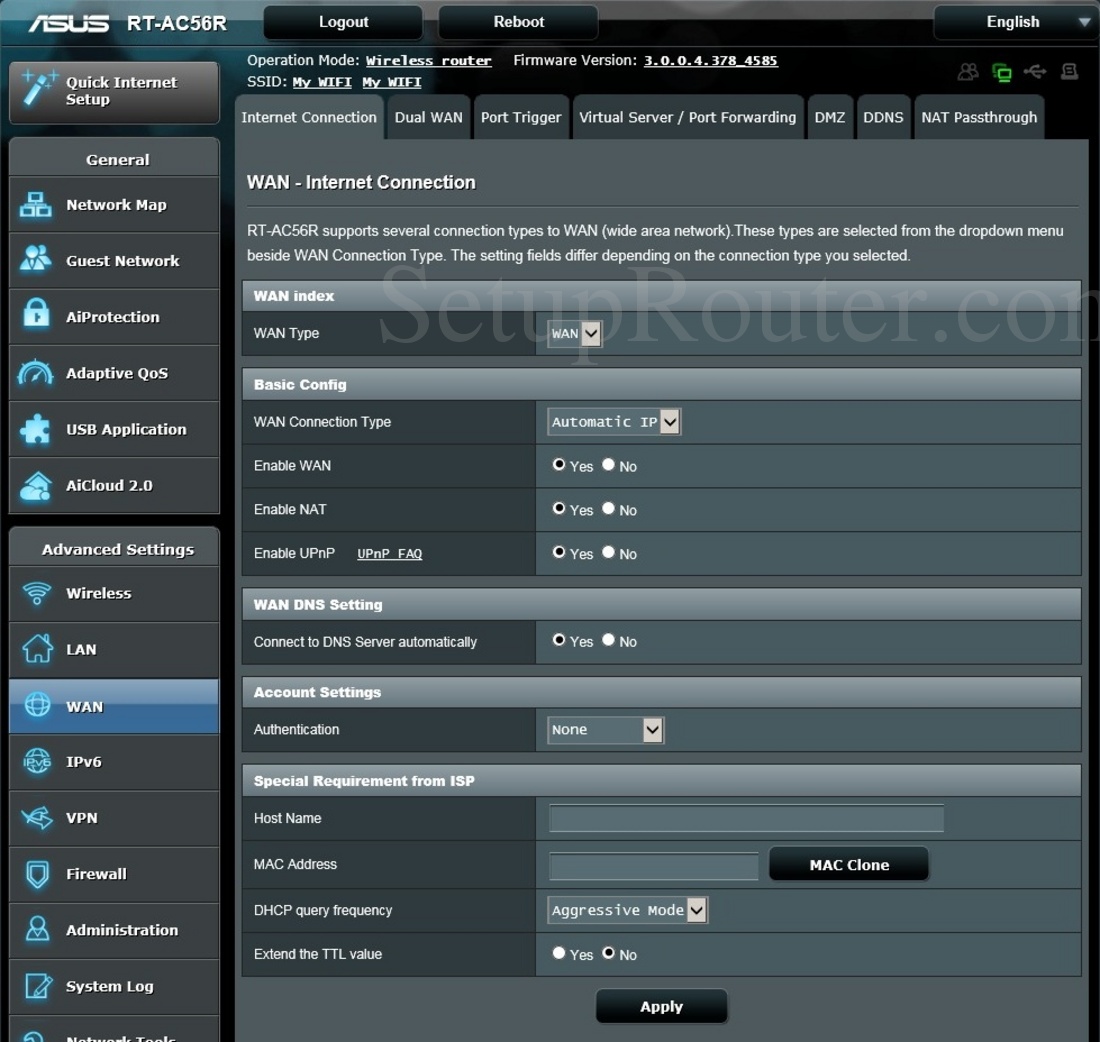Click the Host Name input field

point(746,818)
